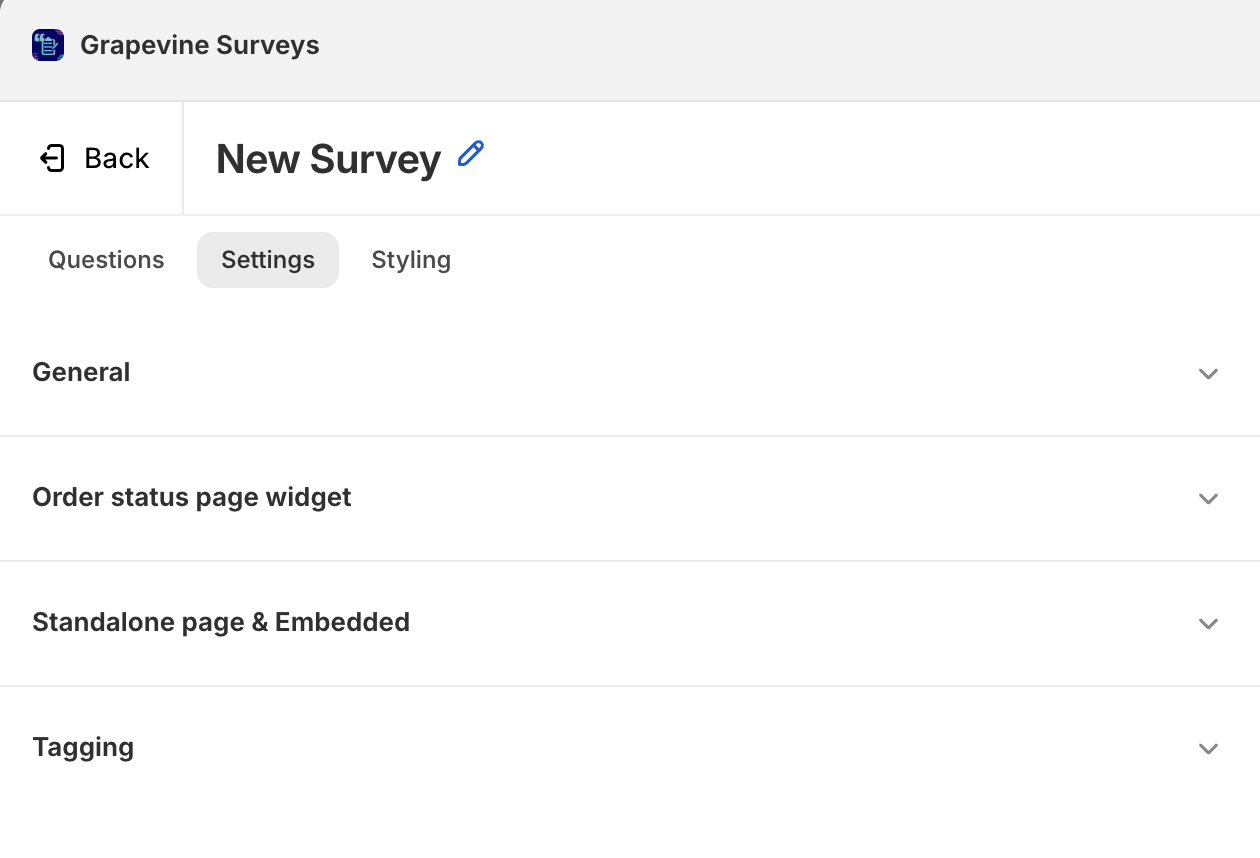Click the pencil icon to rename survey
Viewport: 1260px width, 858px height.
tap(470, 154)
